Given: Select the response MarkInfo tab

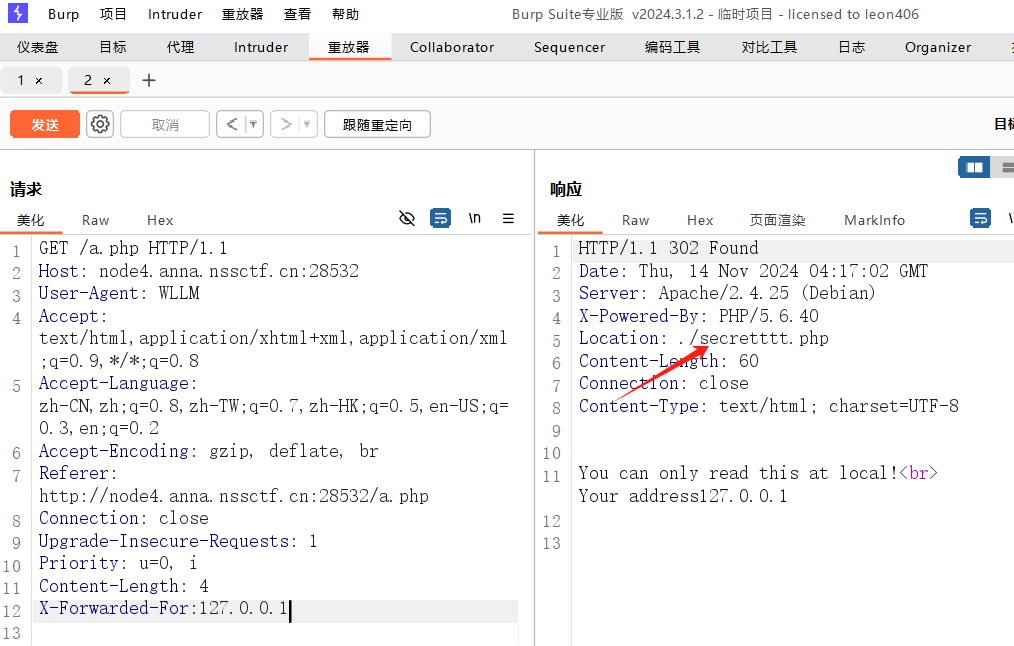Looking at the screenshot, I should [x=874, y=221].
